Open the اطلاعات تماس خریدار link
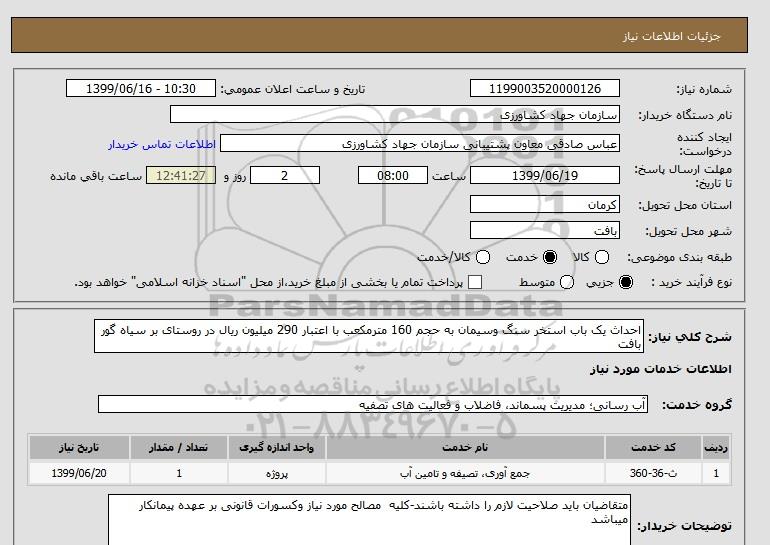The image size is (770, 545). pyautogui.click(x=162, y=144)
